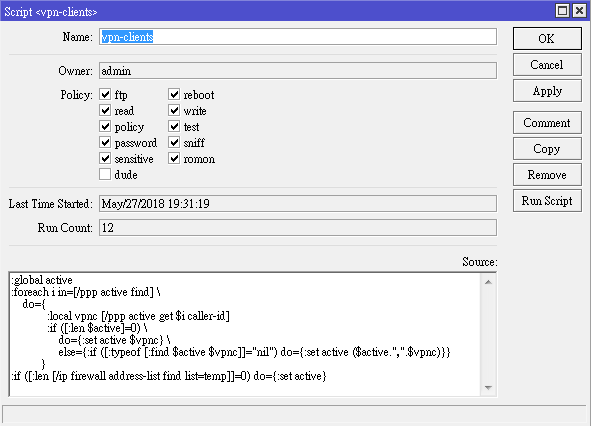Maximize the Script window
The width and height of the screenshot is (591, 426).
(562, 11)
